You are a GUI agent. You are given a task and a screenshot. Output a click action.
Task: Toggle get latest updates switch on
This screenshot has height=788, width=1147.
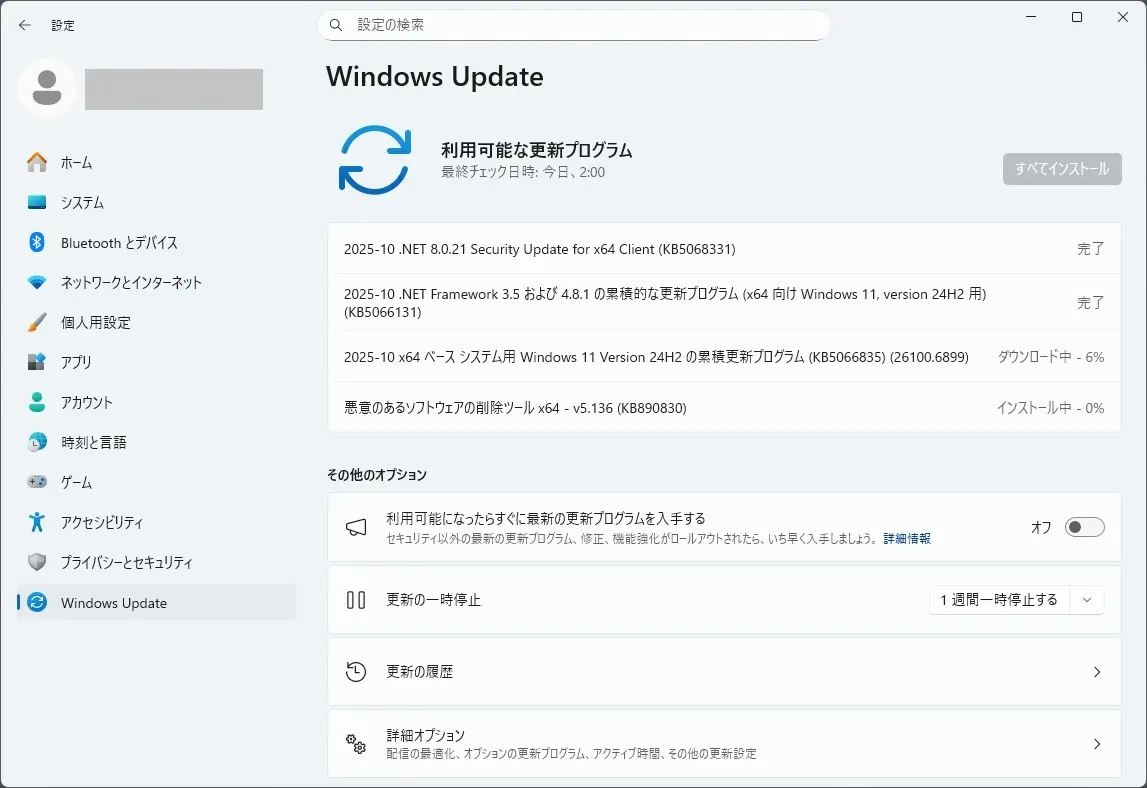1084,527
